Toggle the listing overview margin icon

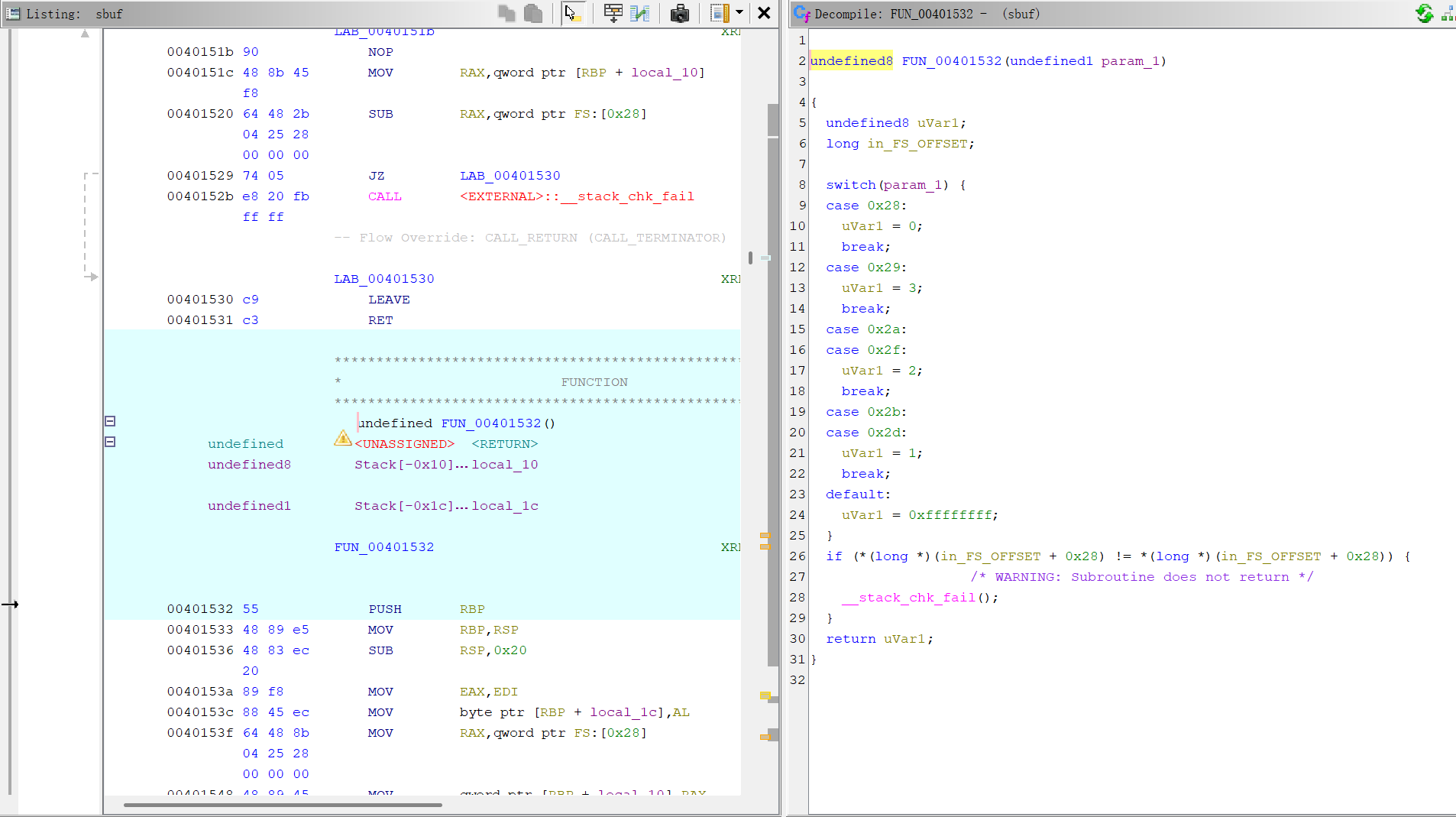point(719,13)
